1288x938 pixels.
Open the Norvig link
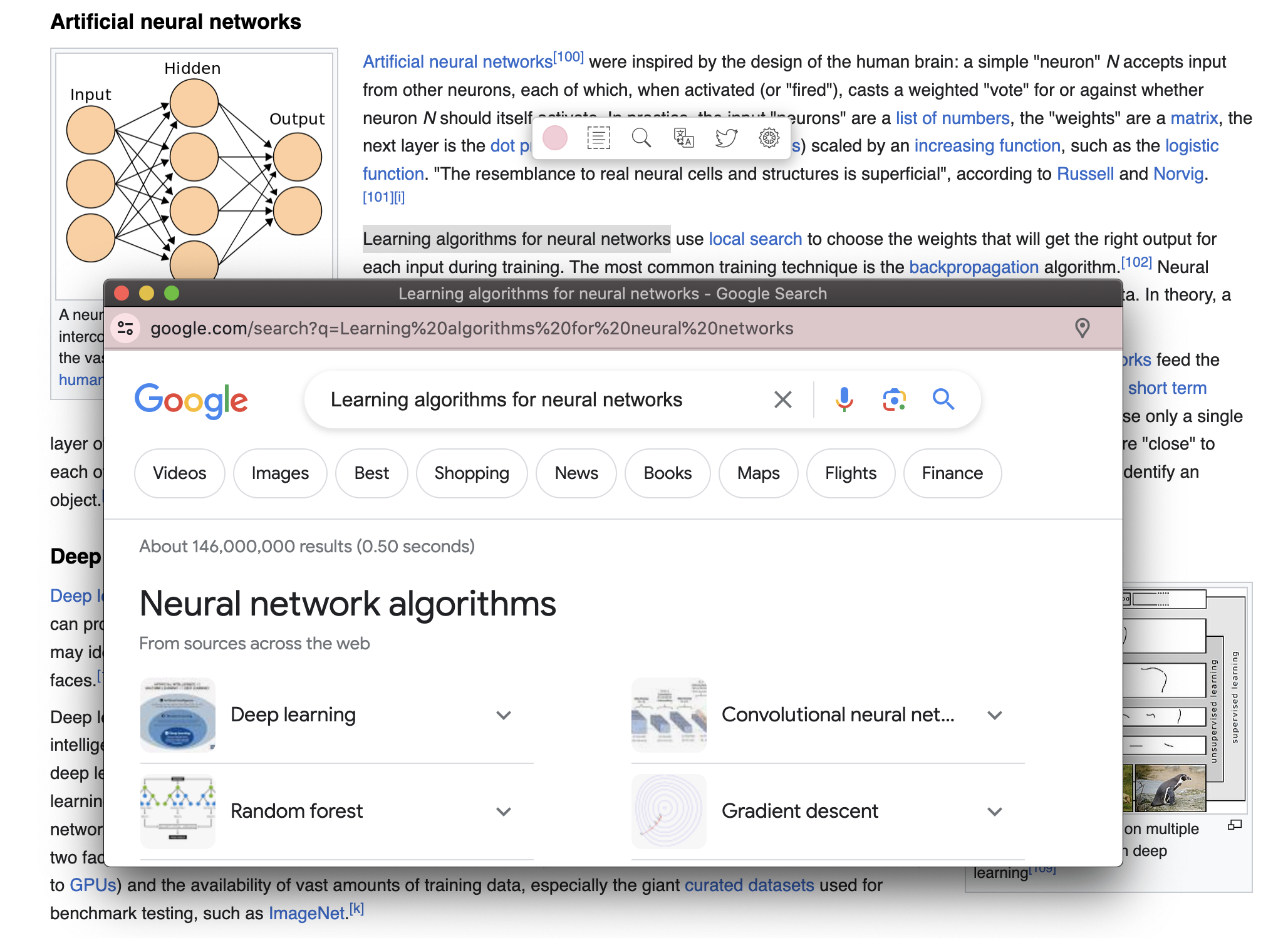coord(1178,174)
